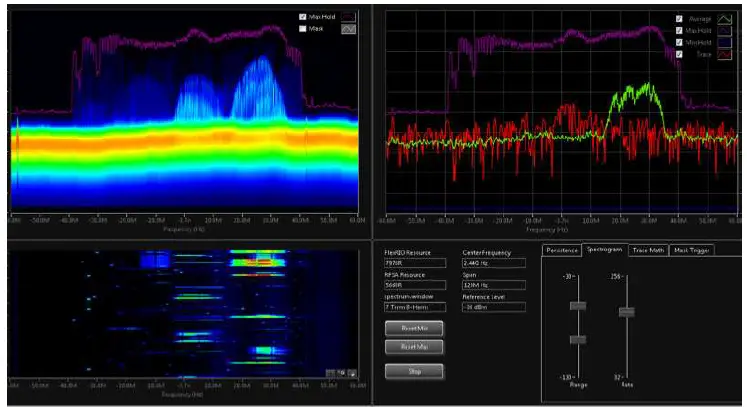Disable the Min Hold trace checkbox

(680, 42)
